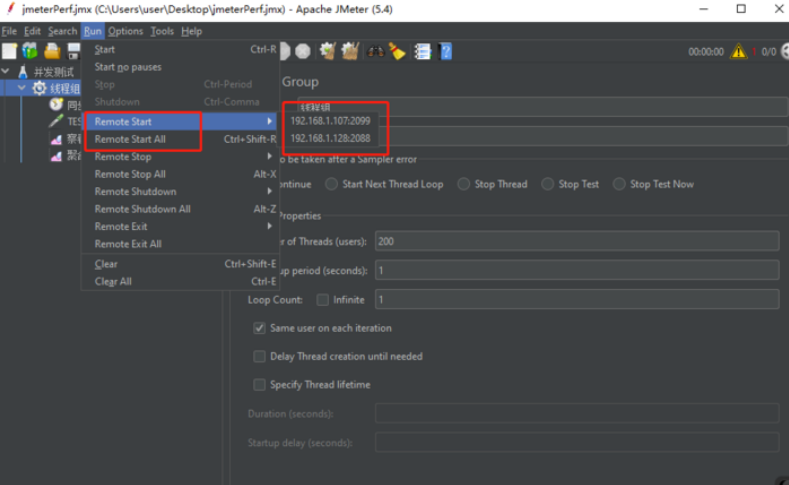
Task: Select Start Next Thread Loop radio button
Action: click(x=331, y=184)
